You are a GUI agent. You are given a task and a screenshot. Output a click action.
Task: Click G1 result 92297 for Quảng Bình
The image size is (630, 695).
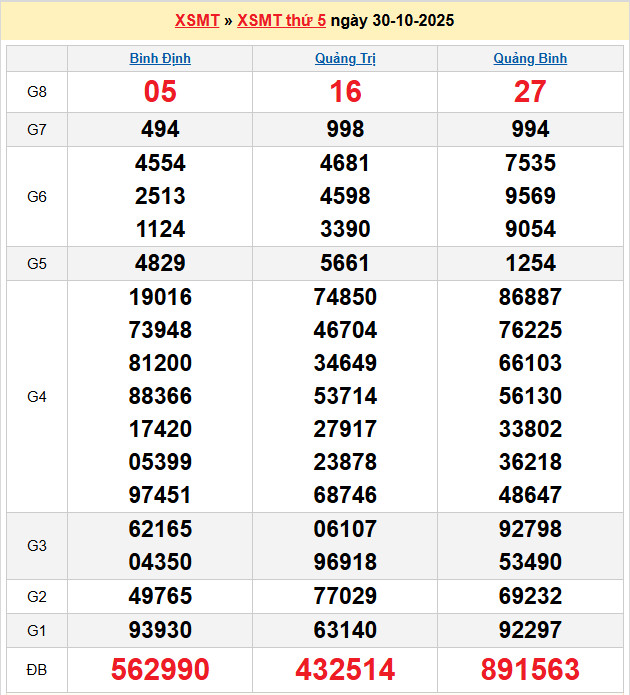coord(530,630)
